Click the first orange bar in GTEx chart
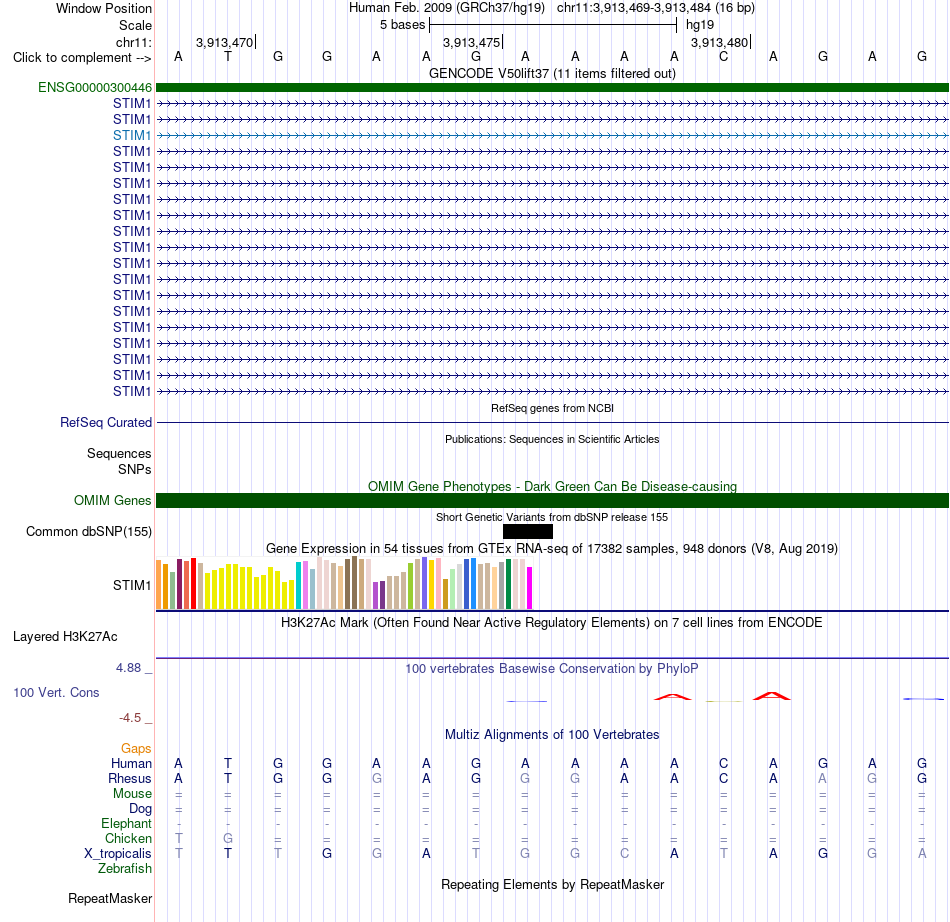 (159, 585)
